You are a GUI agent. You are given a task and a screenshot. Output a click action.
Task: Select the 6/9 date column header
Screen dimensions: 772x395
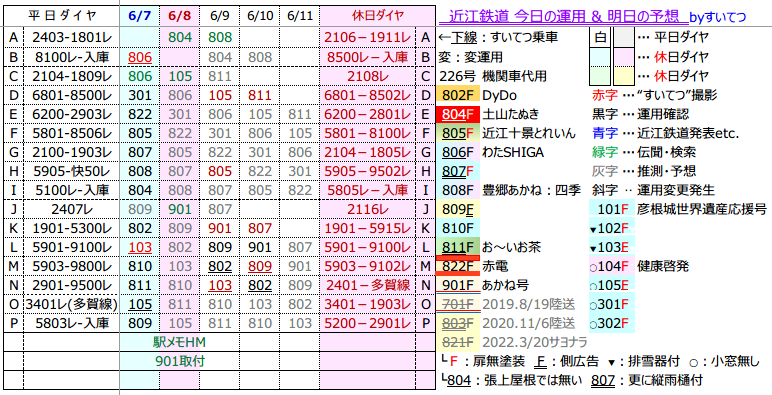pos(220,16)
